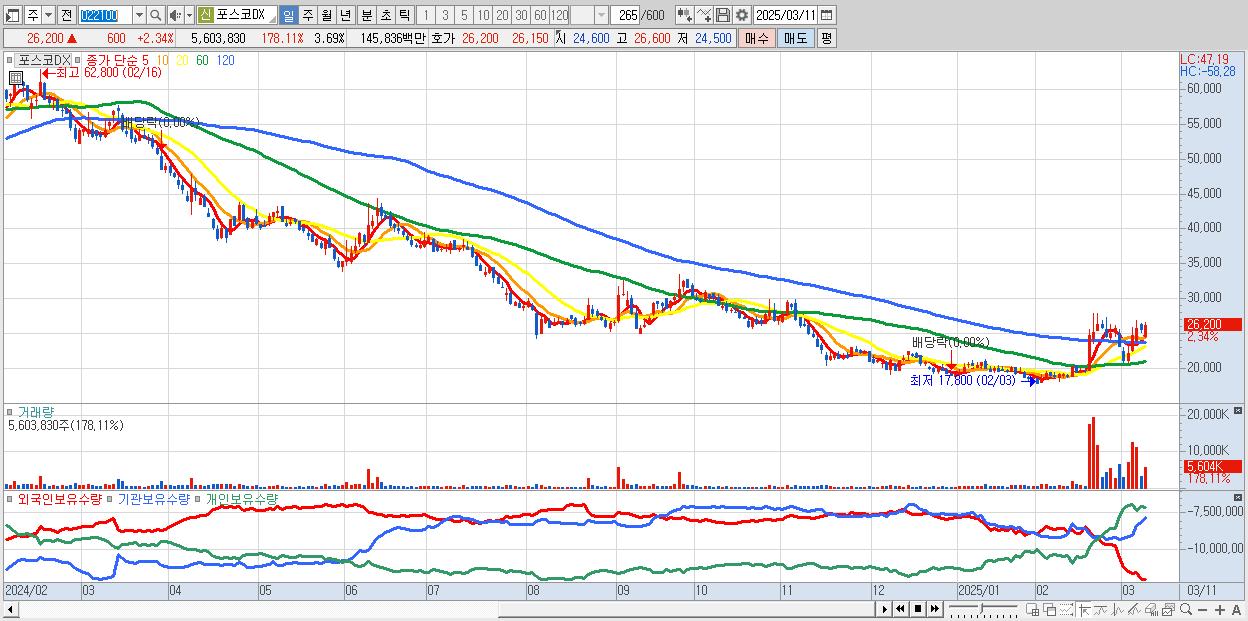Click the 3D bar chart icon

click(1151, 610)
